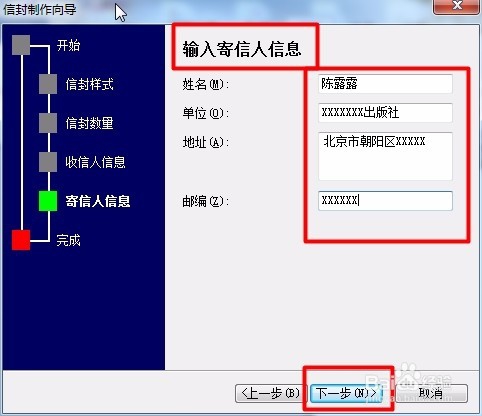This screenshot has height=416, width=482.
Task: Place cursor in 邮编 input field
Action: coord(385,201)
